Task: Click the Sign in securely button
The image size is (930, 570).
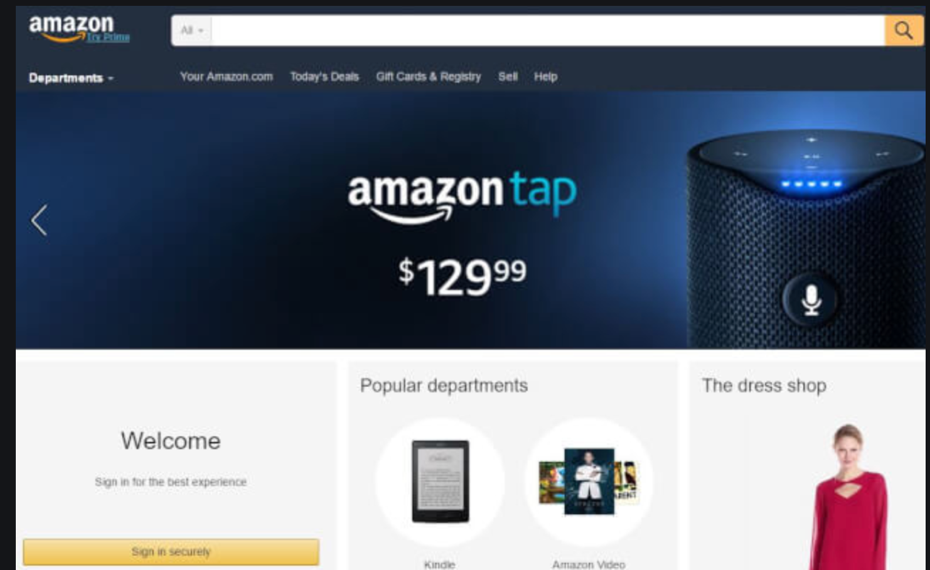Action: coord(171,552)
